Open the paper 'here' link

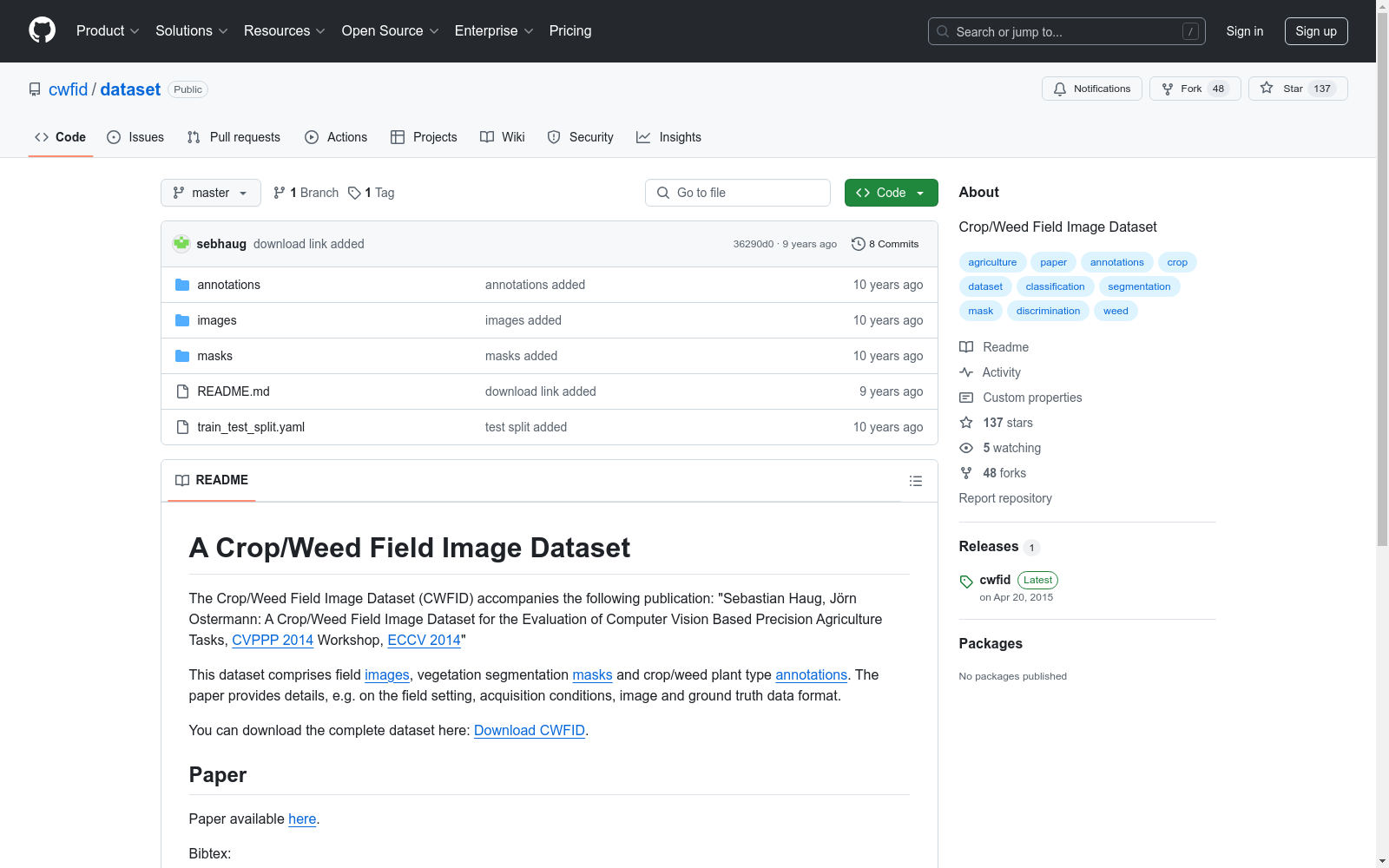pyautogui.click(x=302, y=819)
